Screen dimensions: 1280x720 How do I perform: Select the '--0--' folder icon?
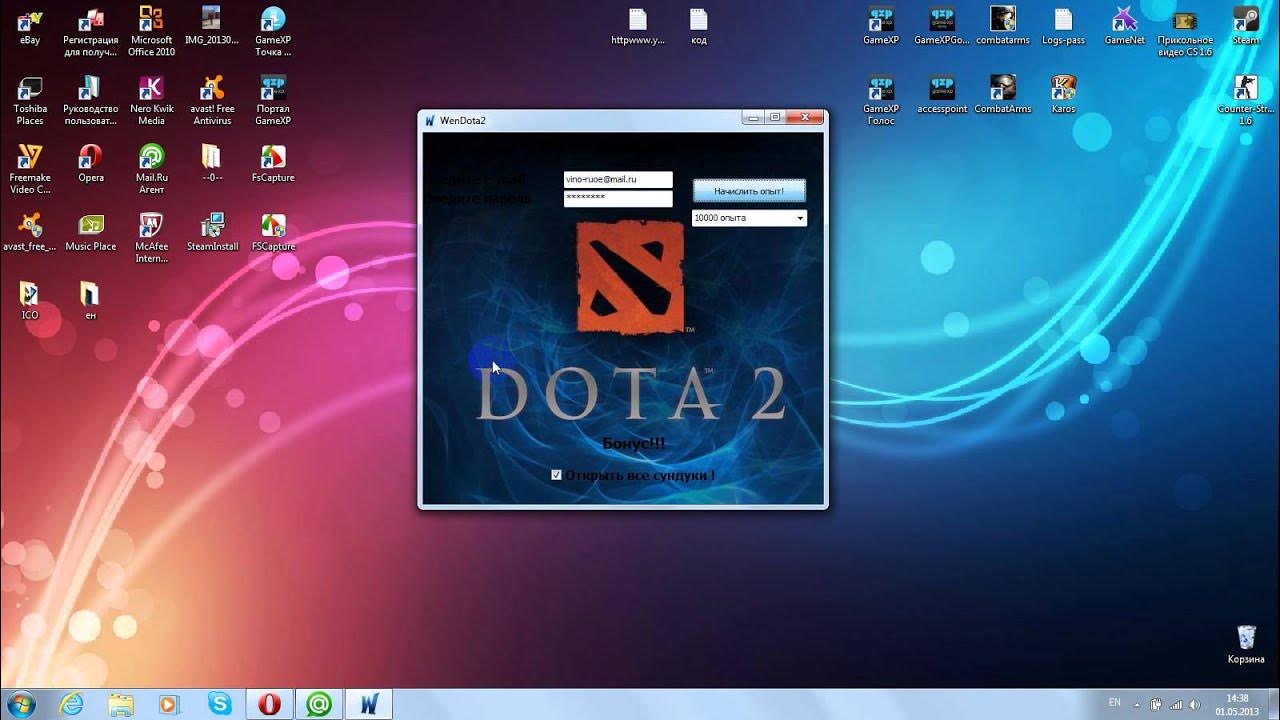pos(211,163)
